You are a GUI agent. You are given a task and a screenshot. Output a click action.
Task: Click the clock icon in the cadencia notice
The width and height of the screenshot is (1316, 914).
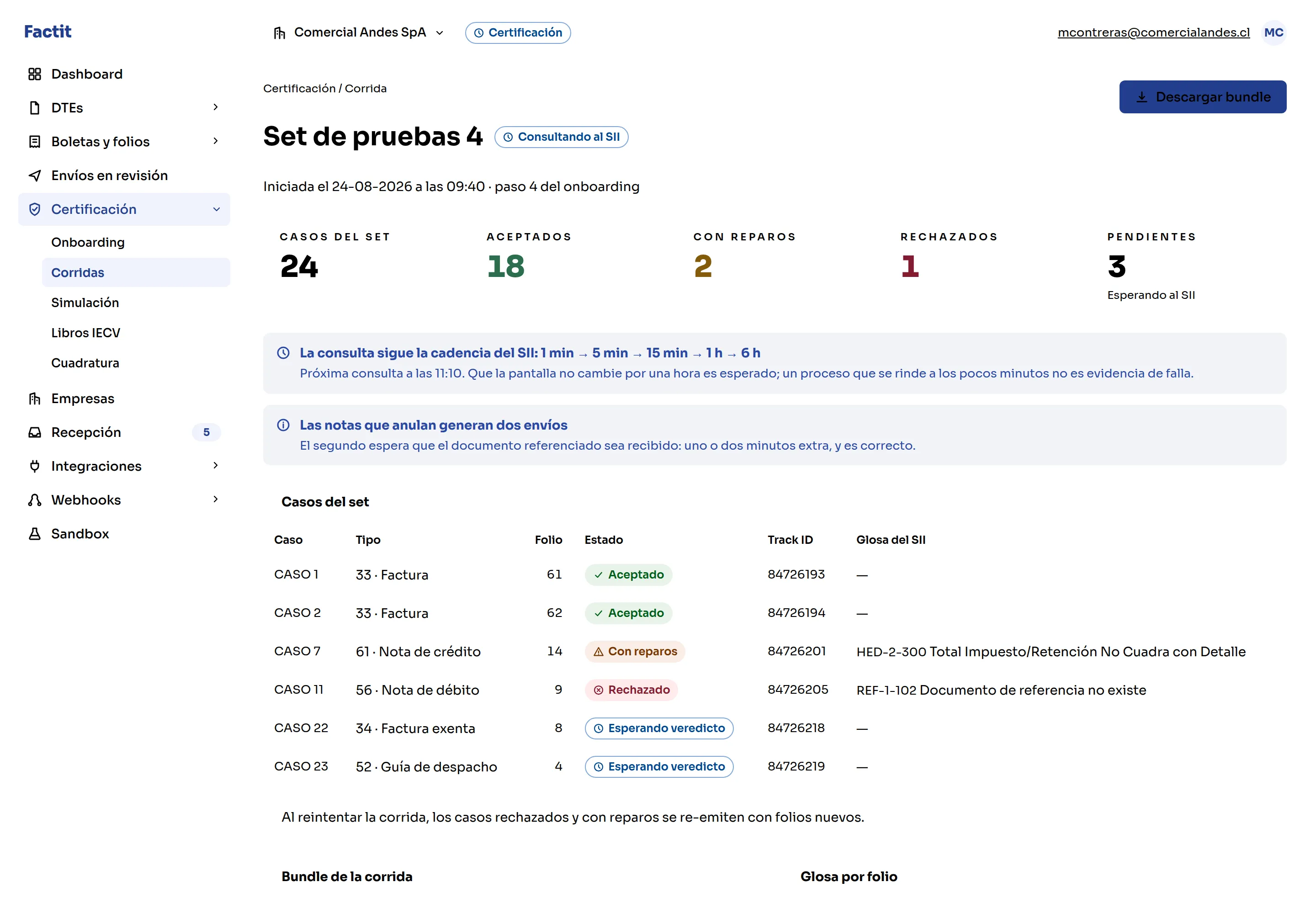click(283, 353)
